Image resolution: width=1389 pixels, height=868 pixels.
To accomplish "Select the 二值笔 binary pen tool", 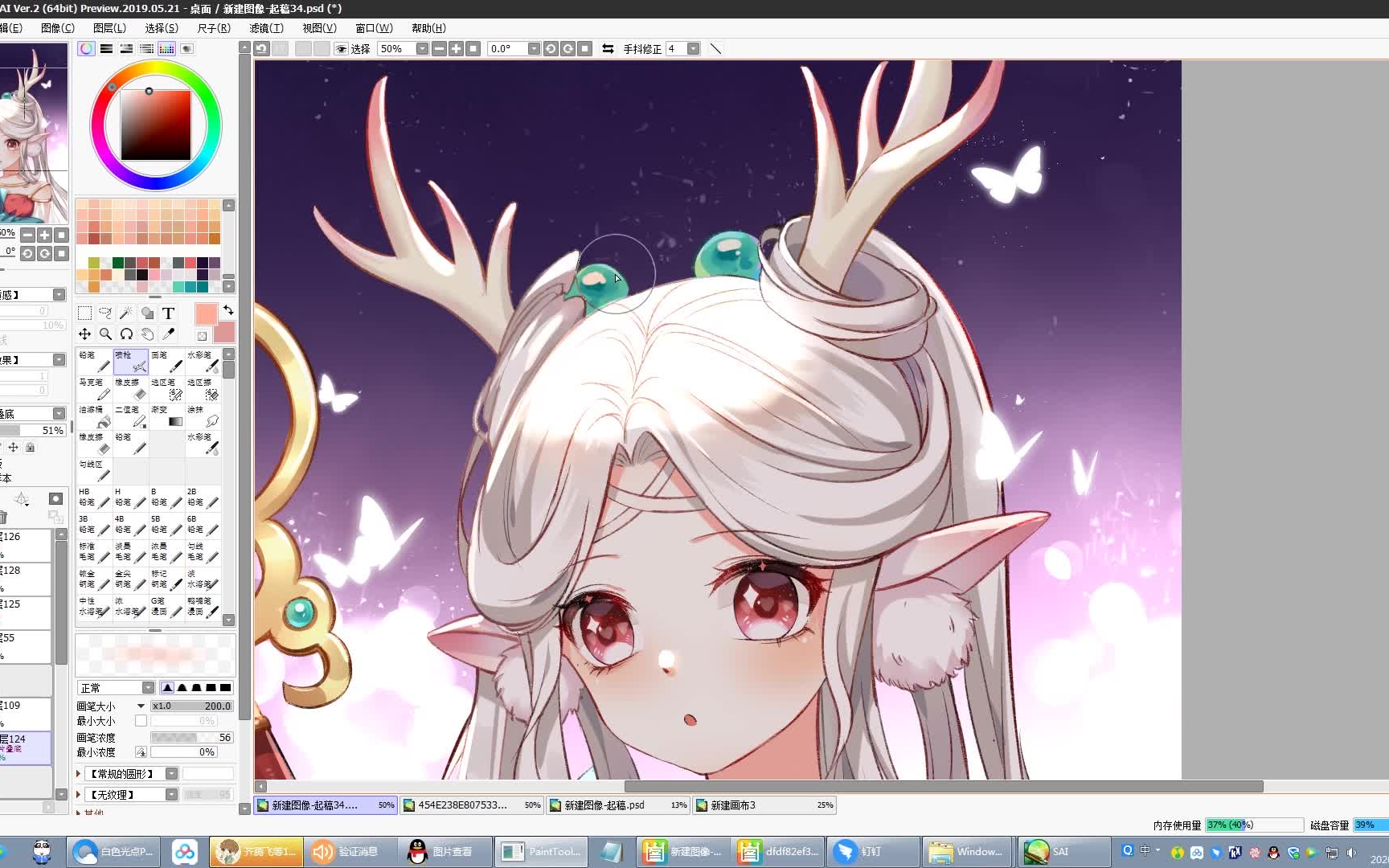I will 130,416.
